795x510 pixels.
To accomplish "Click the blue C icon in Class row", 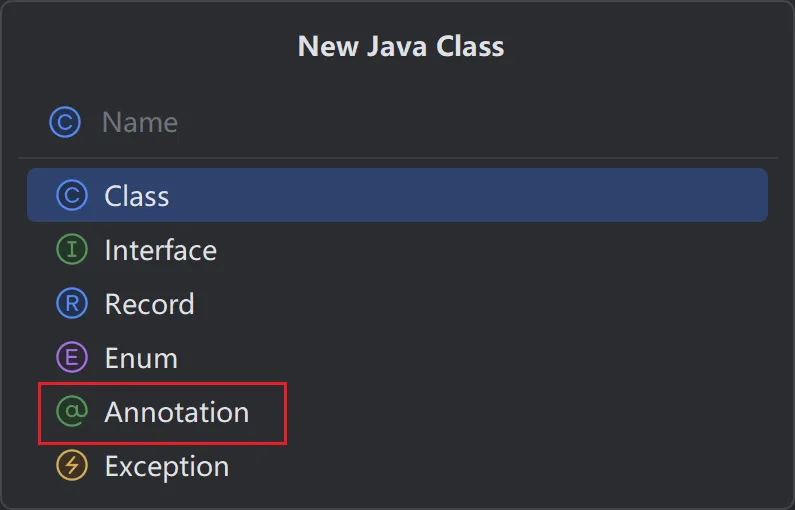I will coord(72,196).
